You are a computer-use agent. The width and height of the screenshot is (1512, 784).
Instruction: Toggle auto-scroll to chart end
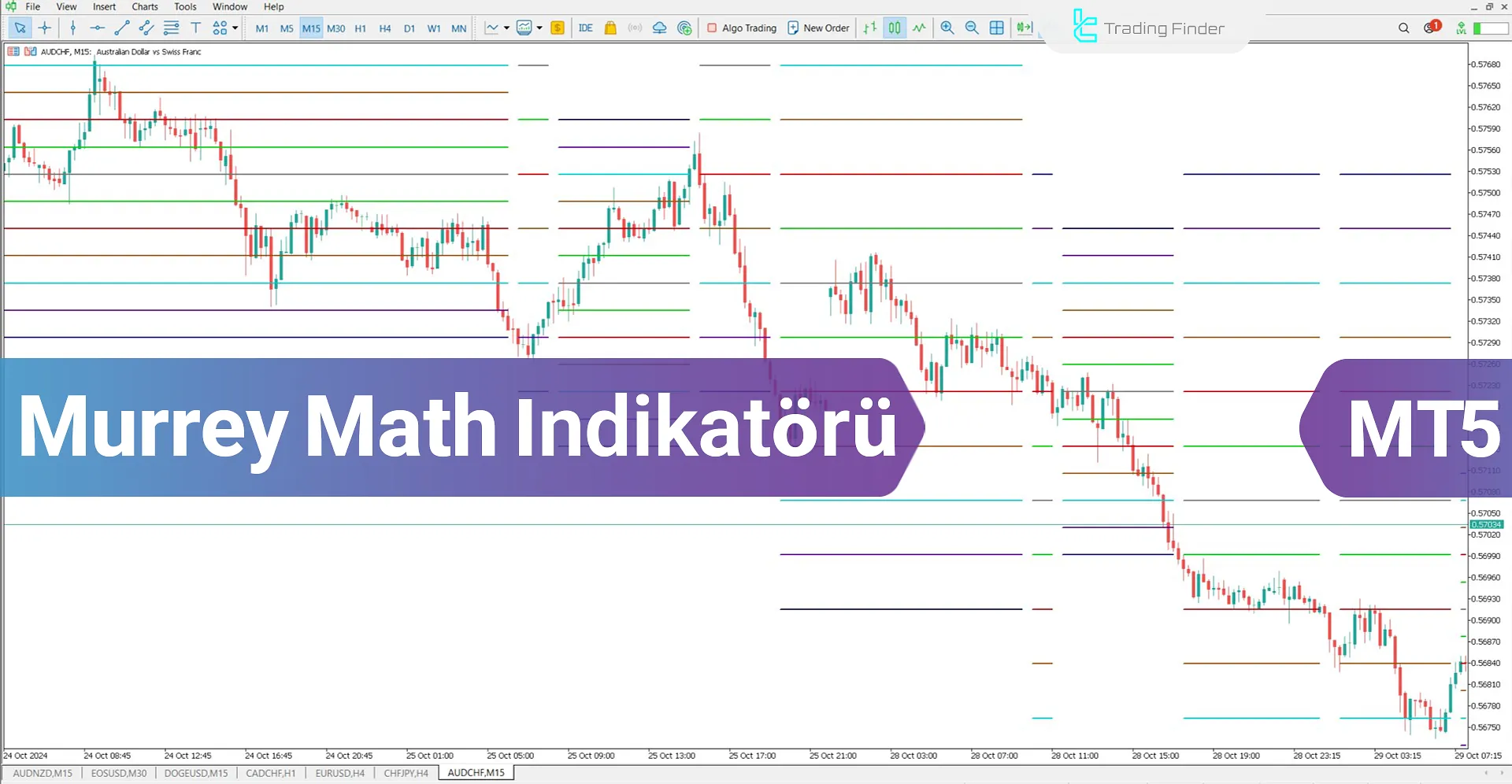pos(1025,28)
